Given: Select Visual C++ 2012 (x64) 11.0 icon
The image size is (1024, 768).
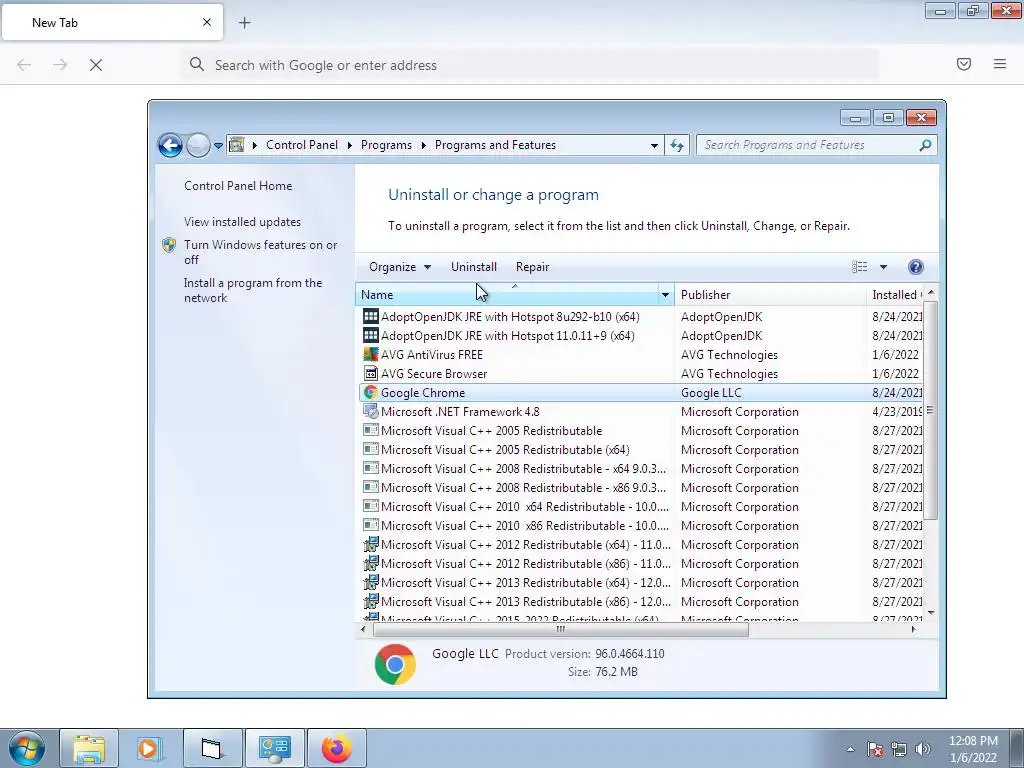Looking at the screenshot, I should click(x=370, y=544).
